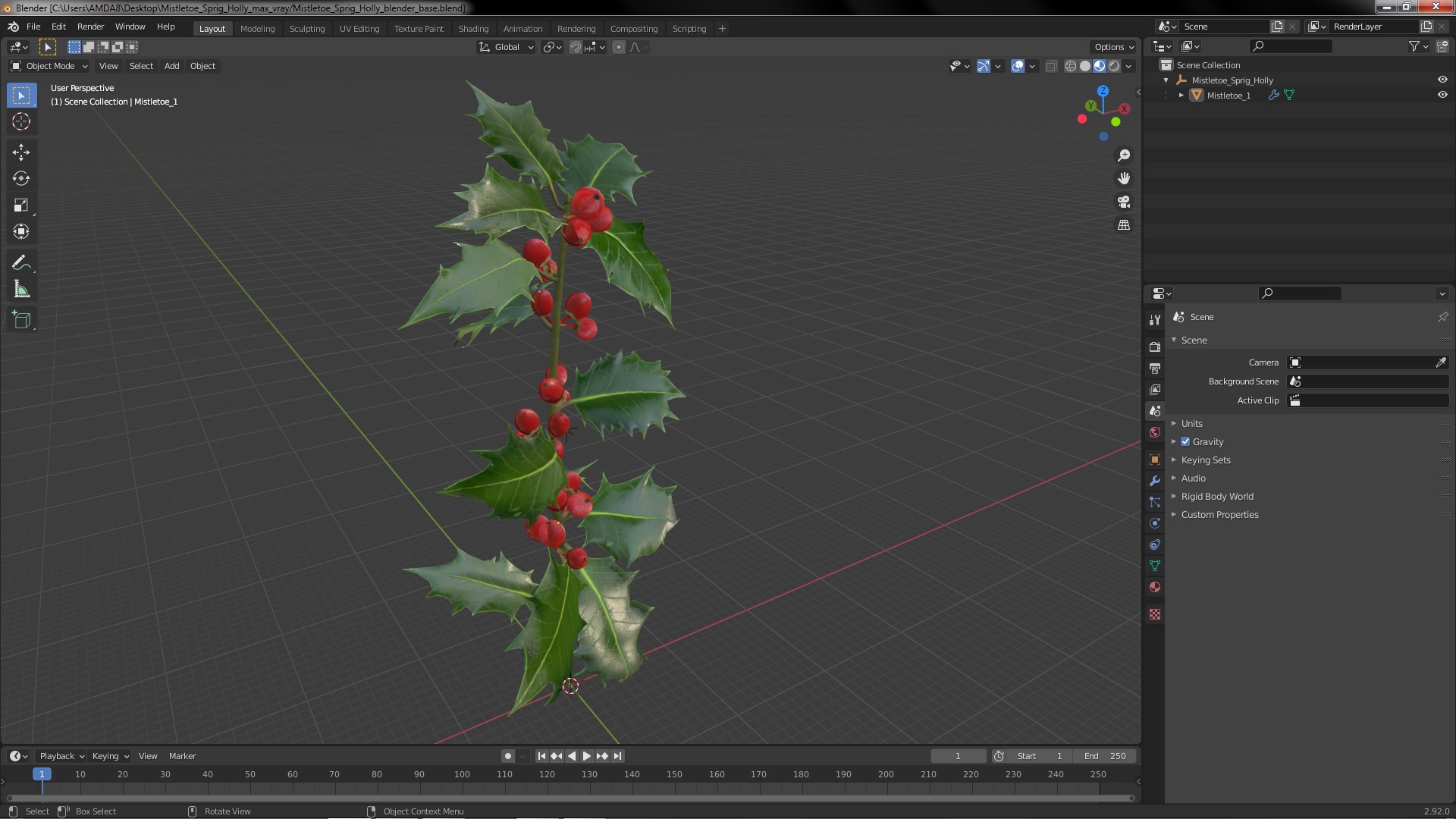This screenshot has width=1456, height=819.
Task: Toggle the Gravity checkbox
Action: point(1185,441)
